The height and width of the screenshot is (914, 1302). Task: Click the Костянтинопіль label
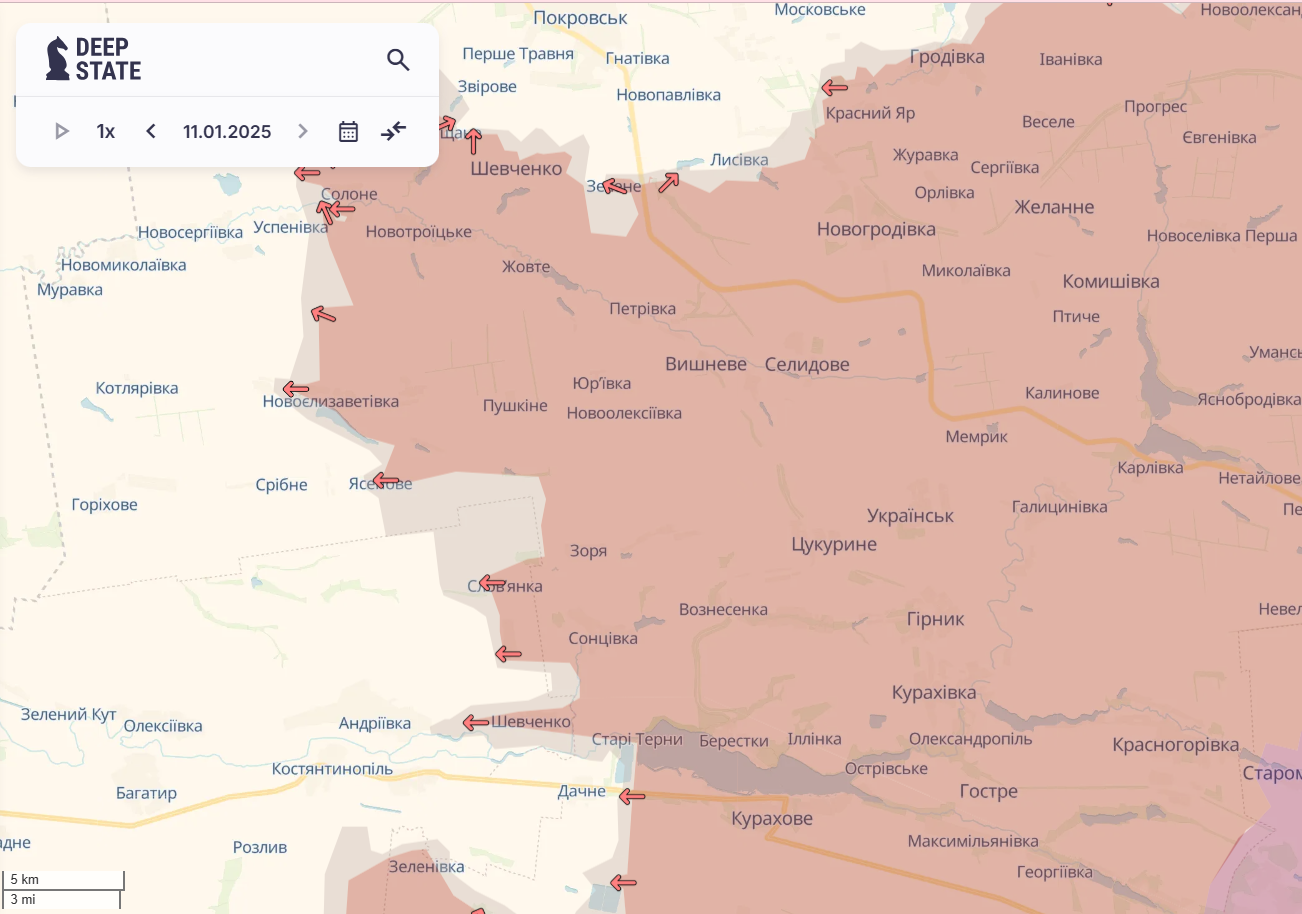coord(333,769)
